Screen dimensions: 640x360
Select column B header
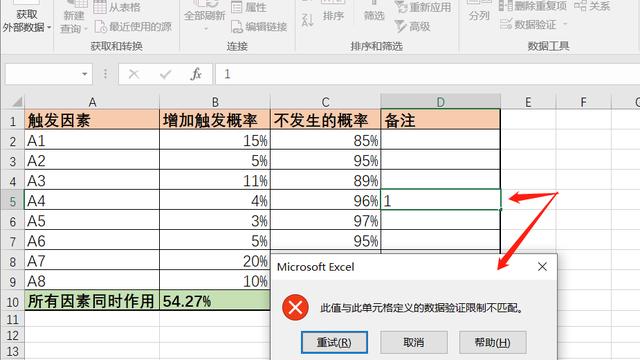(215, 102)
